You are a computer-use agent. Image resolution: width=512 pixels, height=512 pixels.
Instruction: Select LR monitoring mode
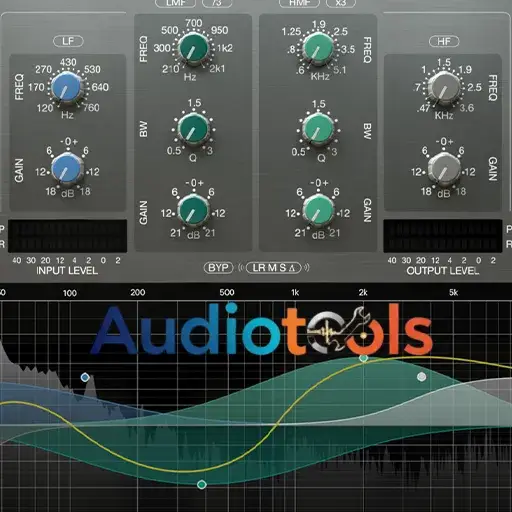pos(259,268)
